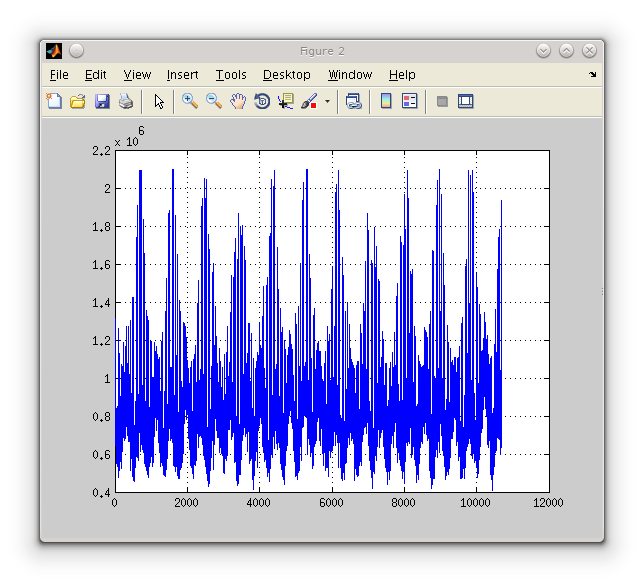This screenshot has width=644, height=582.
Task: Choose the Data Cursor tool
Action: (x=286, y=101)
